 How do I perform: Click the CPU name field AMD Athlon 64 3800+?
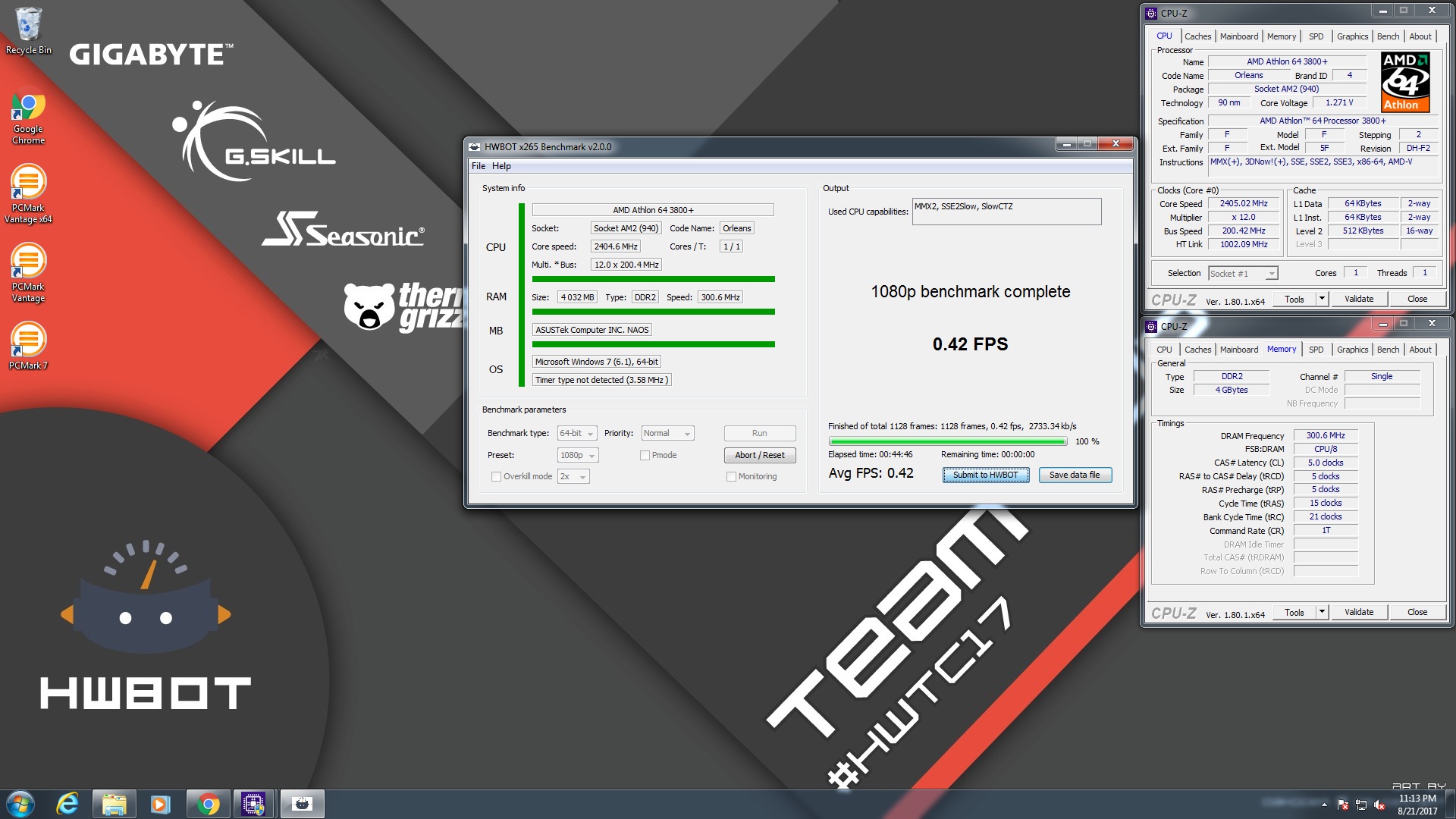pos(652,210)
